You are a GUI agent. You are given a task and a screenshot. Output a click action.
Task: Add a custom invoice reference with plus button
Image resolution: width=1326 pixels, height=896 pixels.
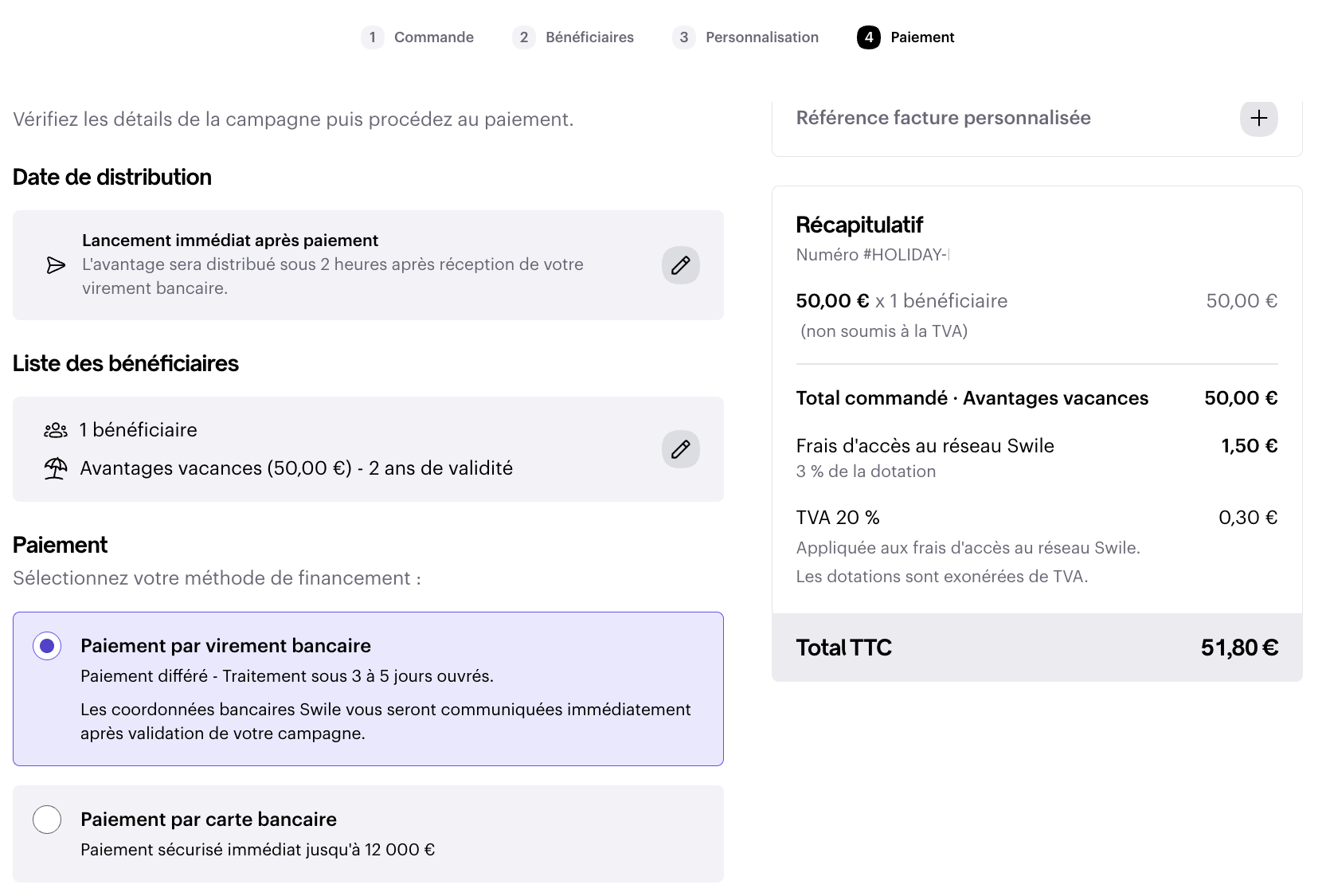(x=1258, y=118)
